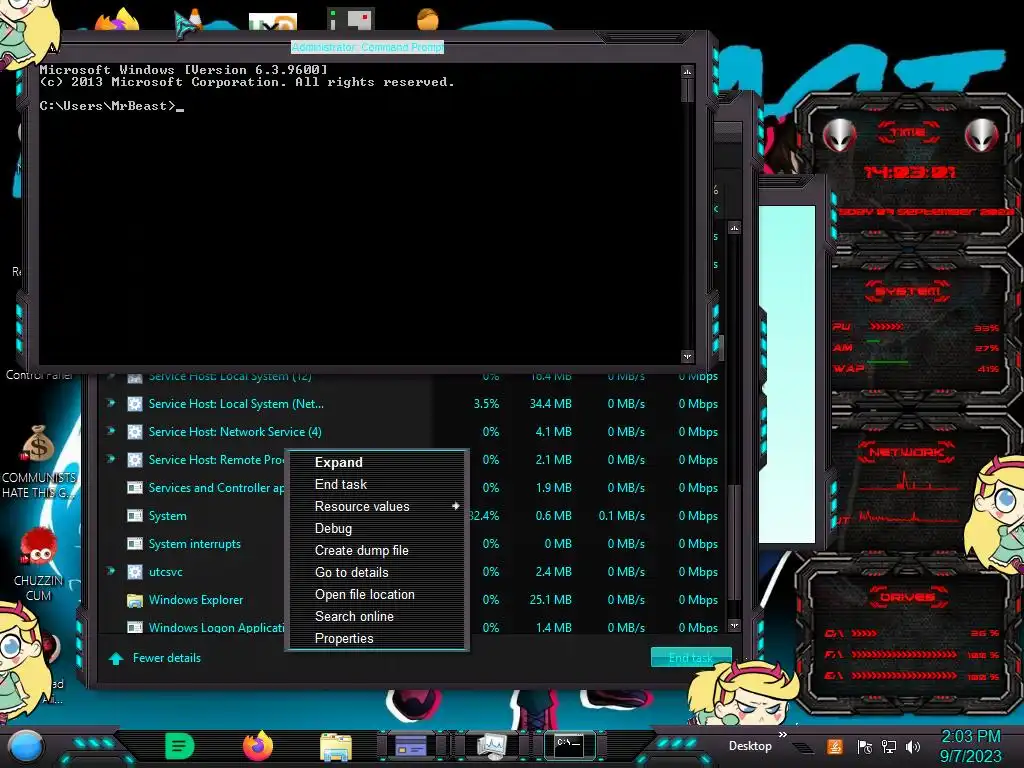This screenshot has height=768, width=1024.
Task: Click the icon of Windows Logon Application
Action: click(x=135, y=627)
